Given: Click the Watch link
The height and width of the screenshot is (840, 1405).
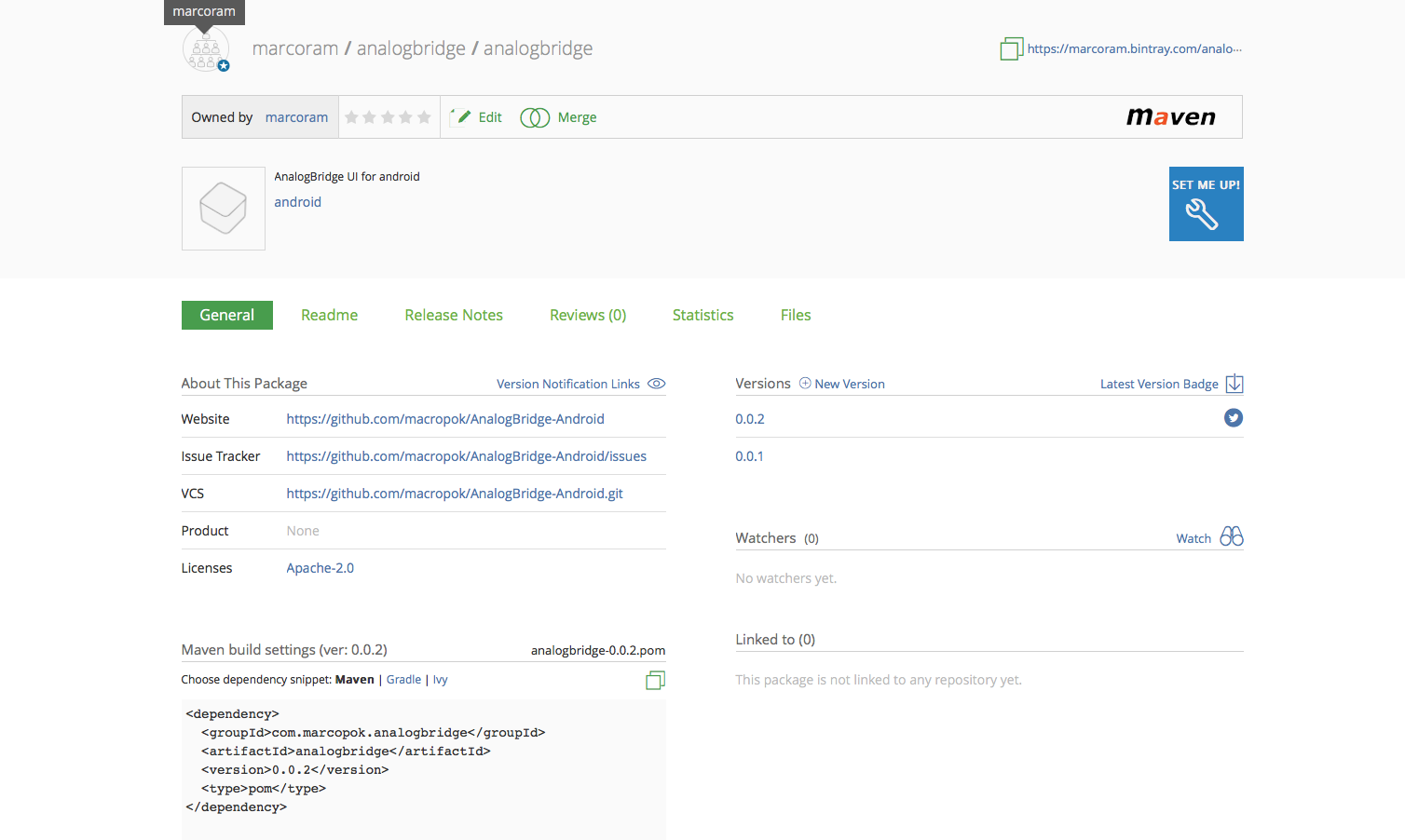Looking at the screenshot, I should click(x=1194, y=538).
